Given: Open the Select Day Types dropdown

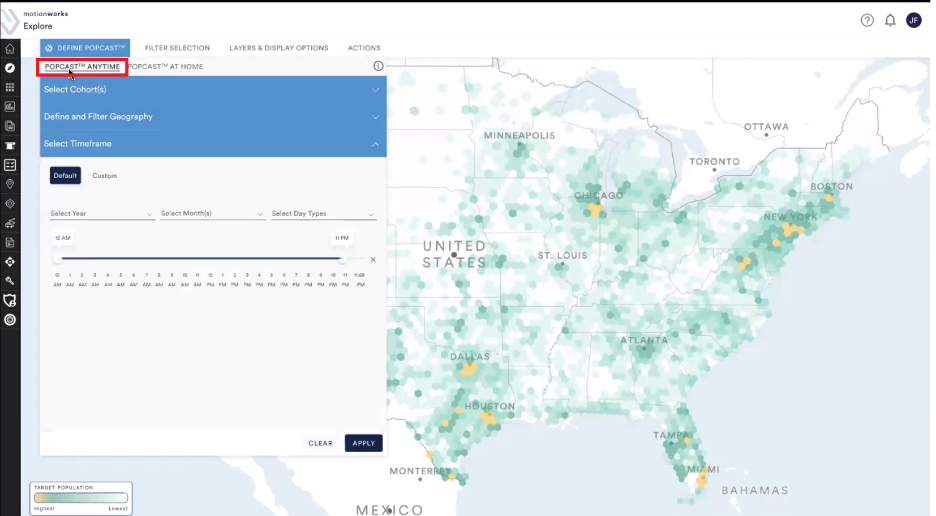Looking at the screenshot, I should pos(324,214).
